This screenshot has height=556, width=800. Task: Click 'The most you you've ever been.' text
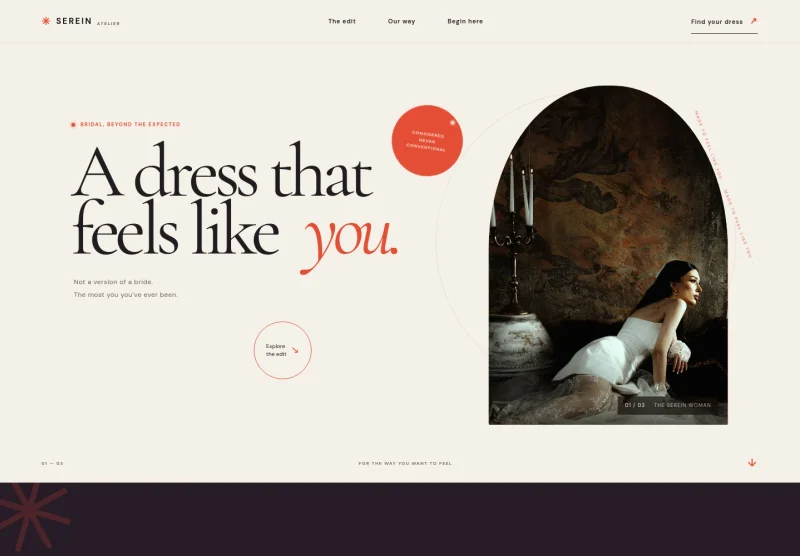(x=126, y=295)
